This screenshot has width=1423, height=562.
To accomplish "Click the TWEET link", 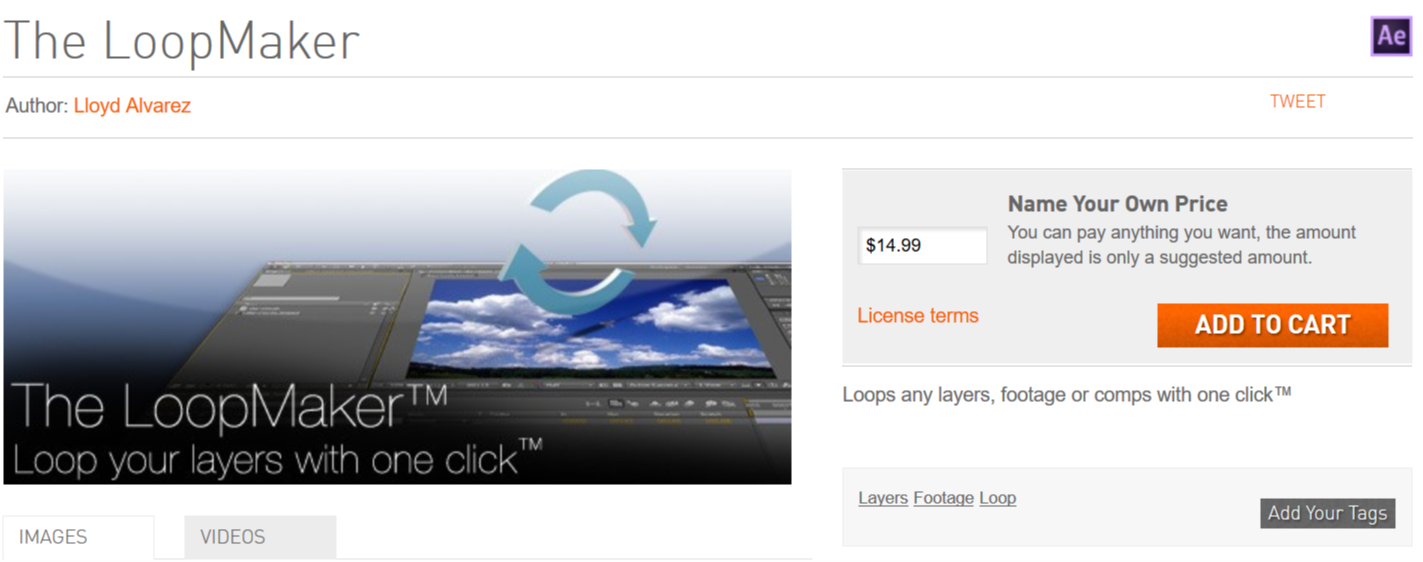I will 1297,101.
